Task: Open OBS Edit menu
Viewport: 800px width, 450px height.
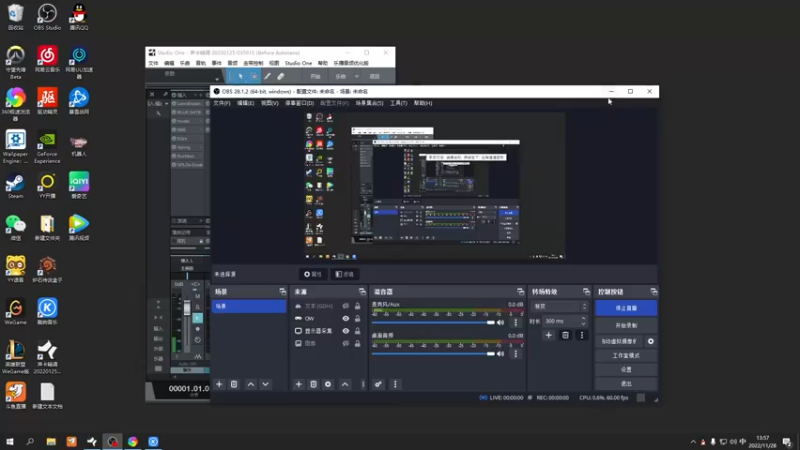Action: 245,103
